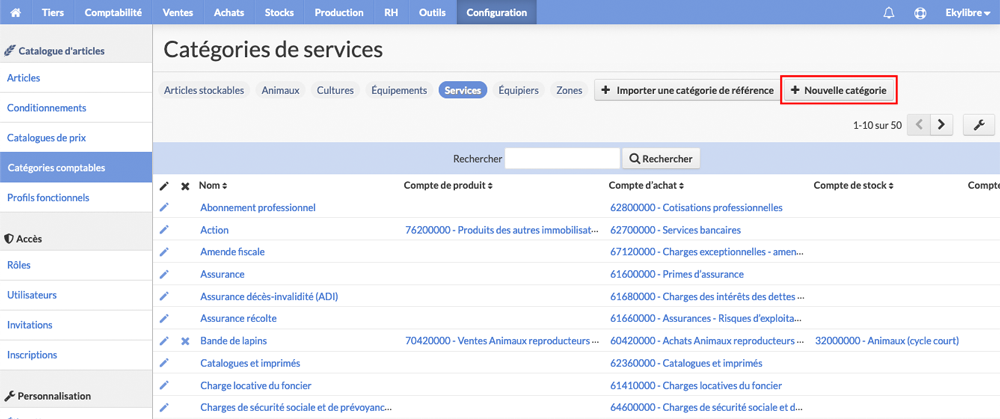Open the notifications bell
The image size is (1000, 419).
click(x=888, y=12)
